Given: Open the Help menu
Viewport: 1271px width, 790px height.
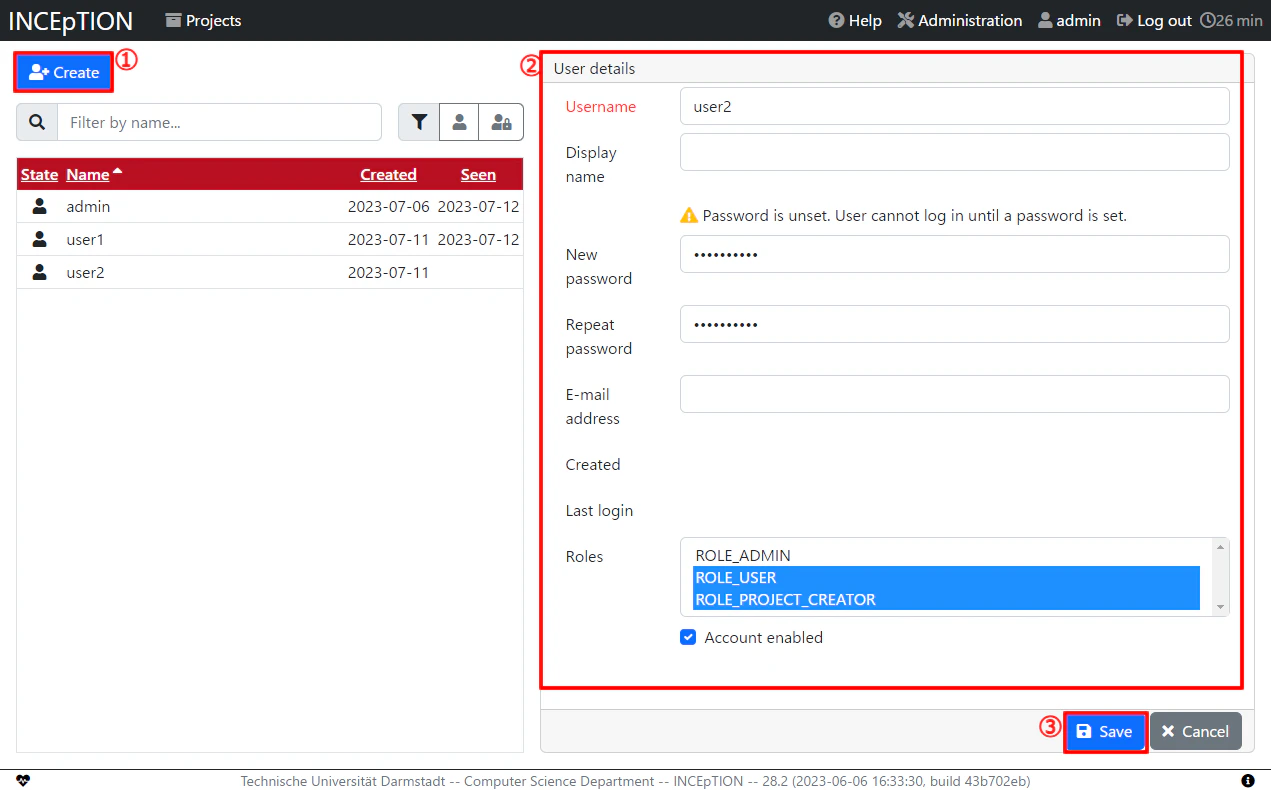Looking at the screenshot, I should 855,20.
